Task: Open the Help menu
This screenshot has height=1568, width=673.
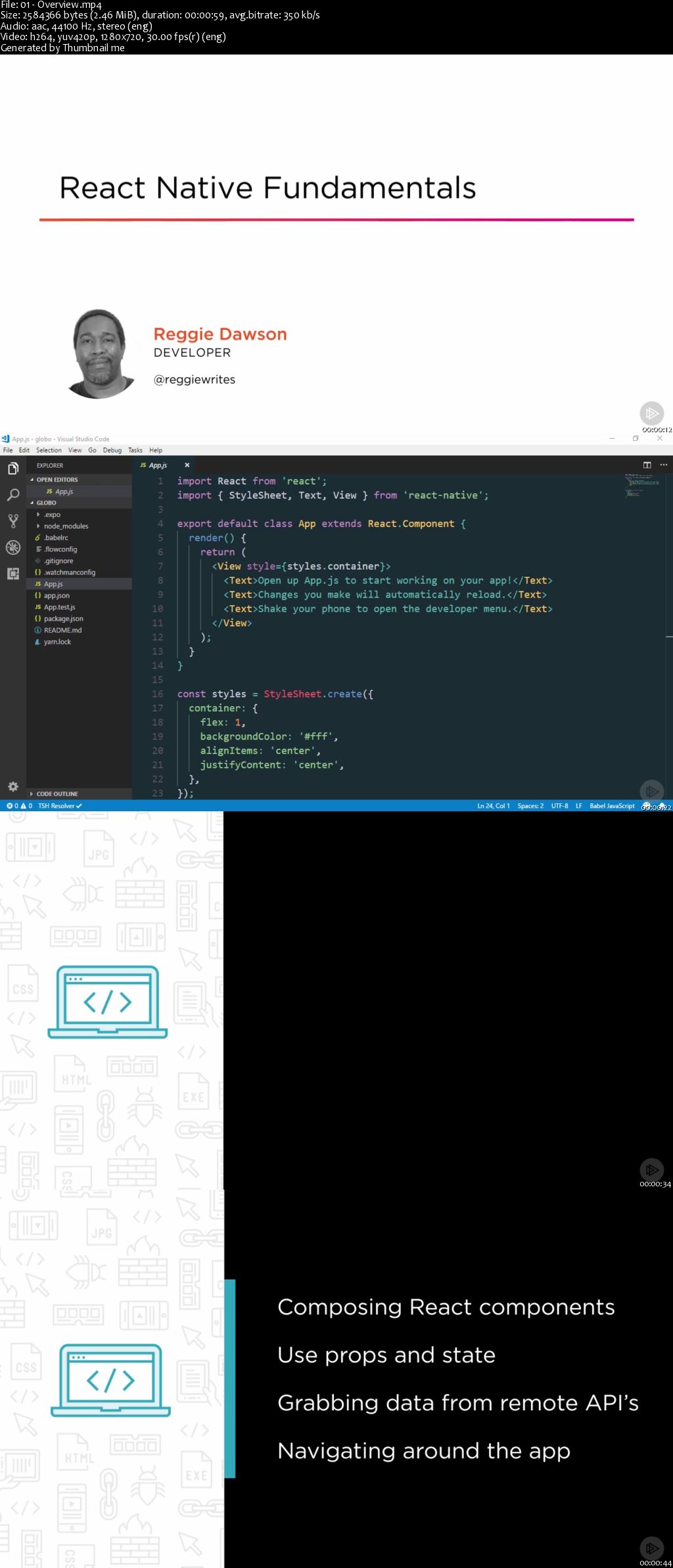Action: (156, 450)
